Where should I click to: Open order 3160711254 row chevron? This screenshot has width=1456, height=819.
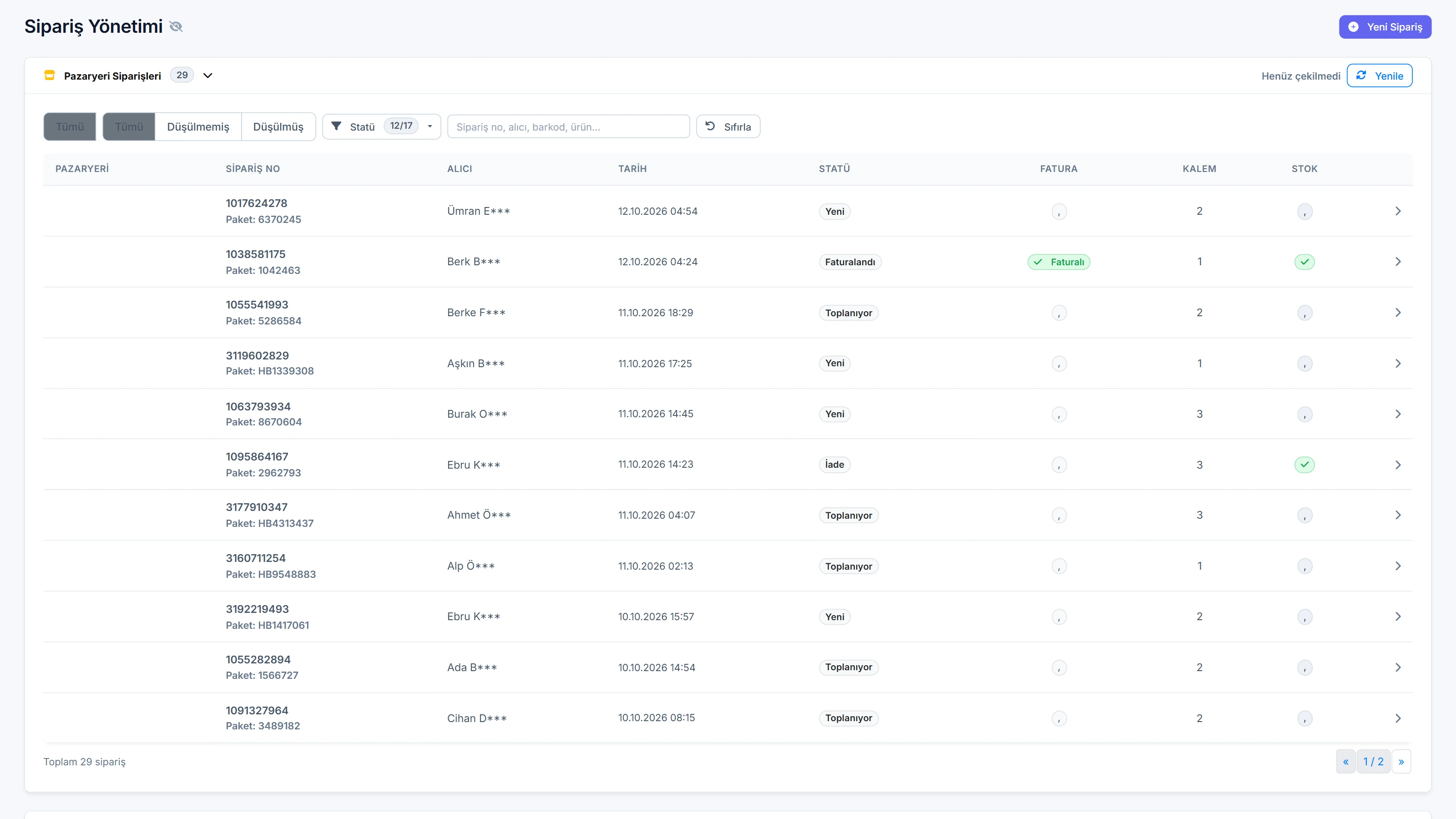click(x=1398, y=566)
